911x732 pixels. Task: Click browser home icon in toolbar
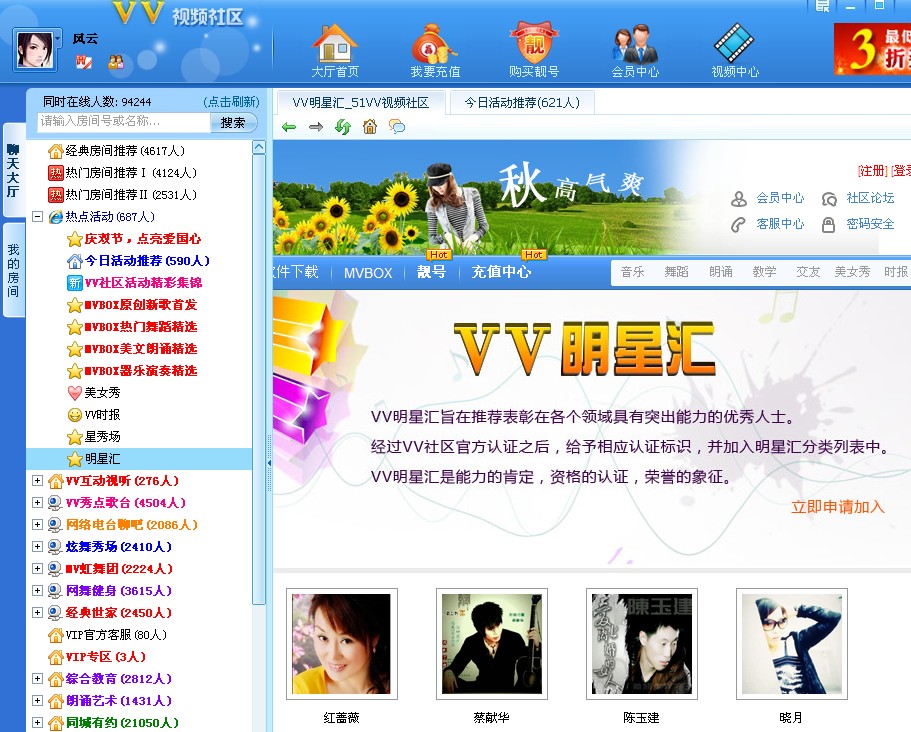tap(370, 127)
